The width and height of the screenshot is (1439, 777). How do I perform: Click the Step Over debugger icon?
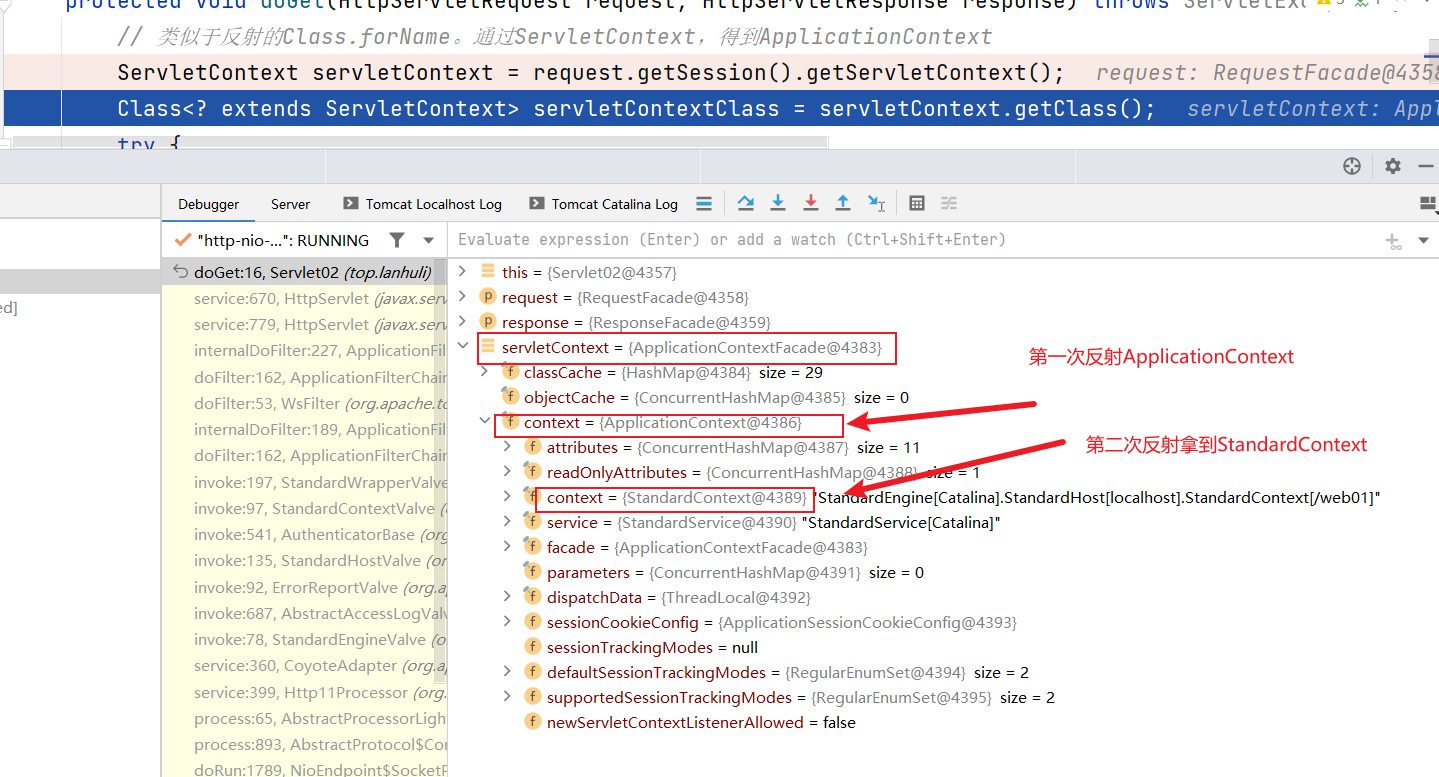pos(745,203)
